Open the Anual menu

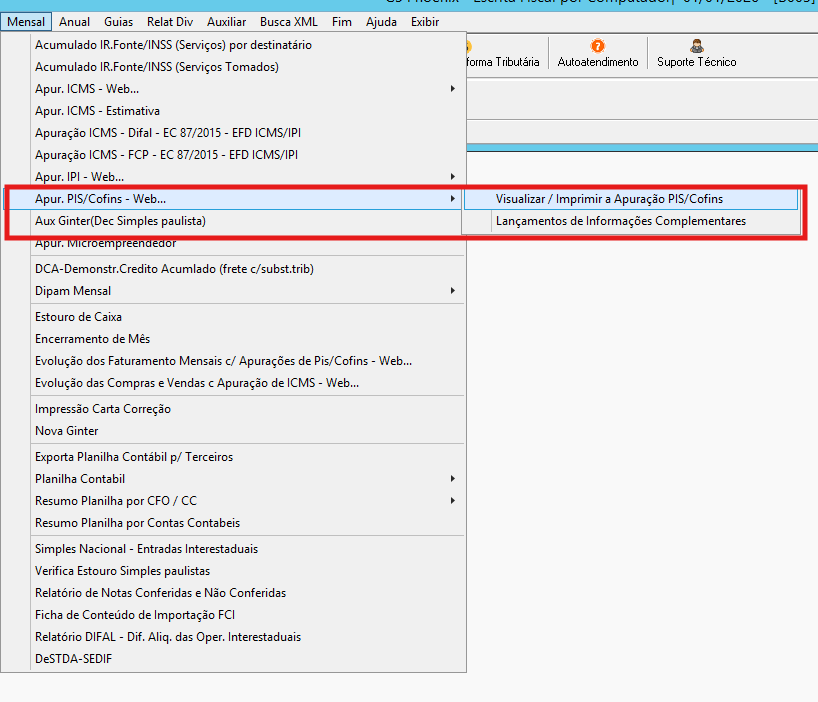point(75,22)
